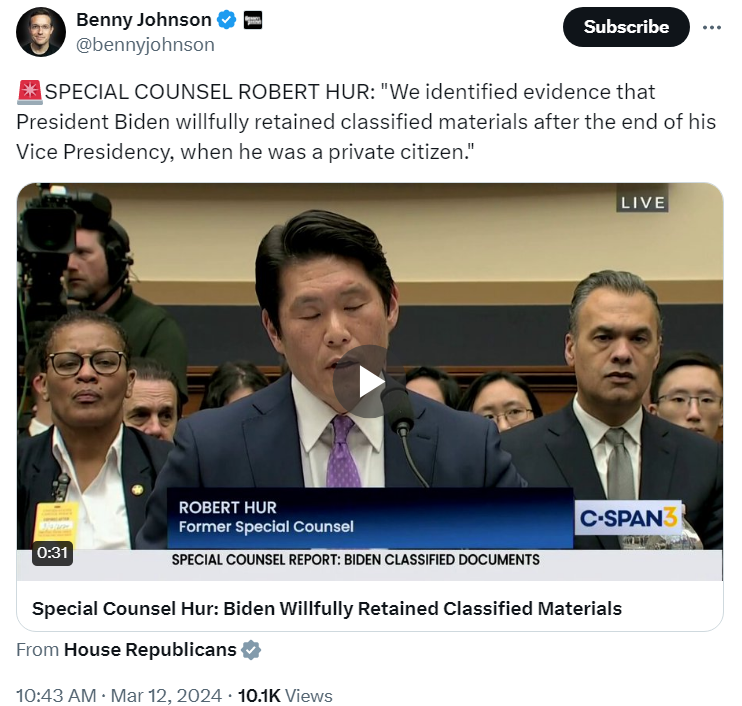Open the @bennyjohnson handle link

[x=145, y=45]
